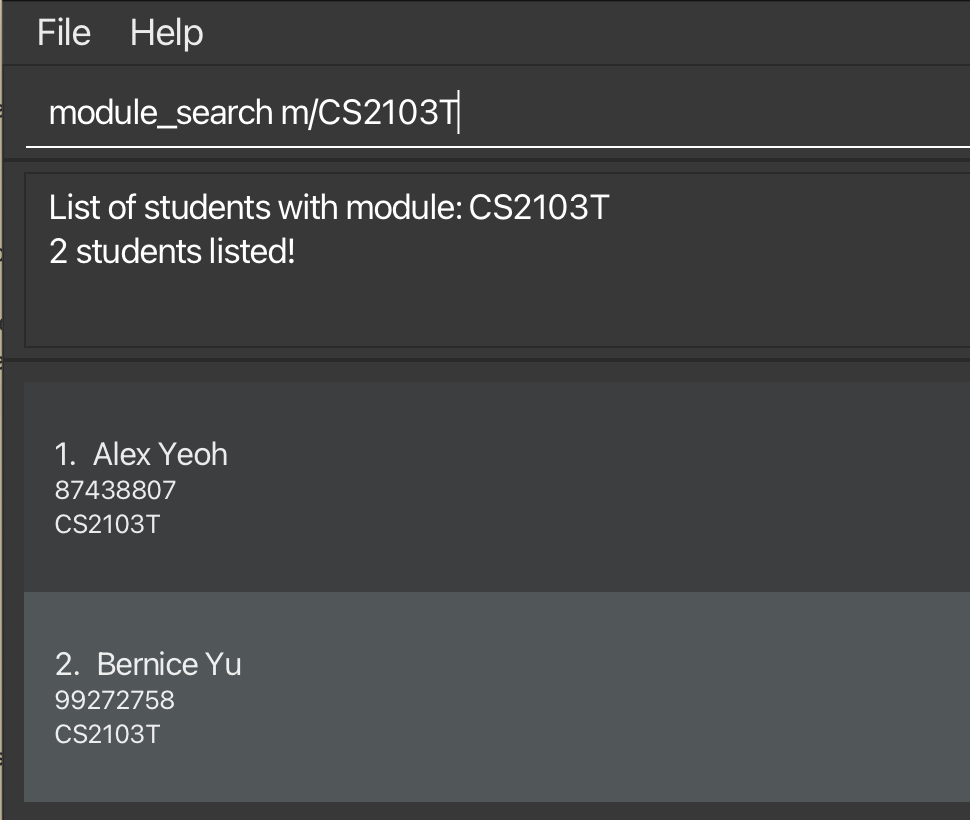The width and height of the screenshot is (970, 820).
Task: Click Bernice Yu's CS2103T module tag
Action: (x=107, y=733)
